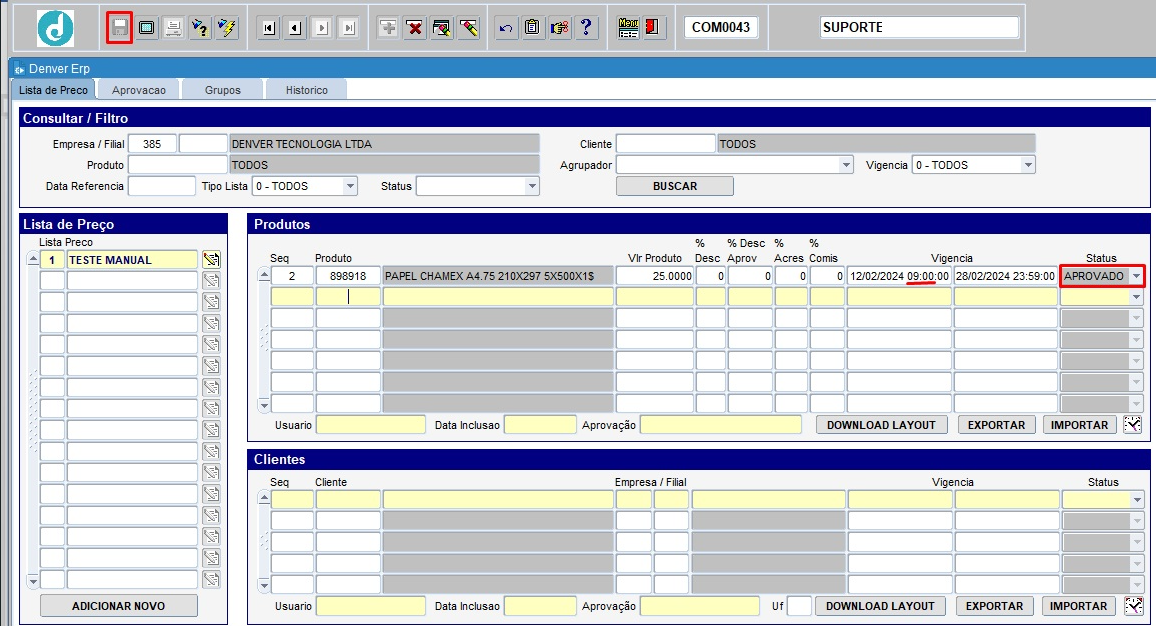Click the COM0043 screen code field

point(720,27)
